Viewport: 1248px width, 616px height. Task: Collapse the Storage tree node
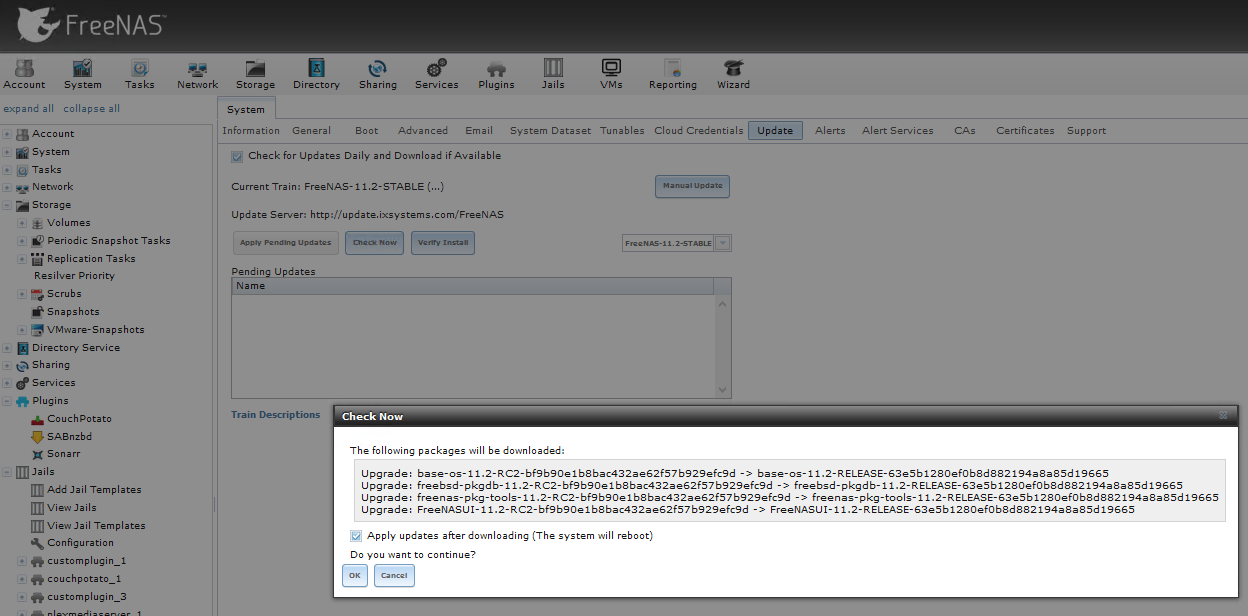click(x=7, y=205)
